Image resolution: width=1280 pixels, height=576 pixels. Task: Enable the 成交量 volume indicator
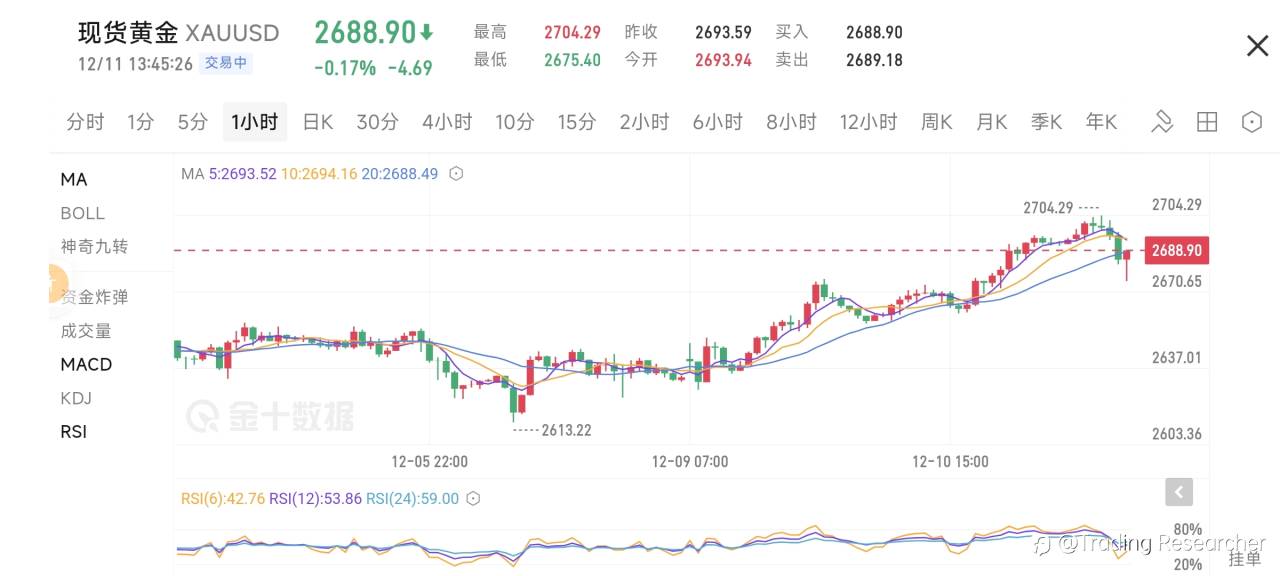click(86, 331)
